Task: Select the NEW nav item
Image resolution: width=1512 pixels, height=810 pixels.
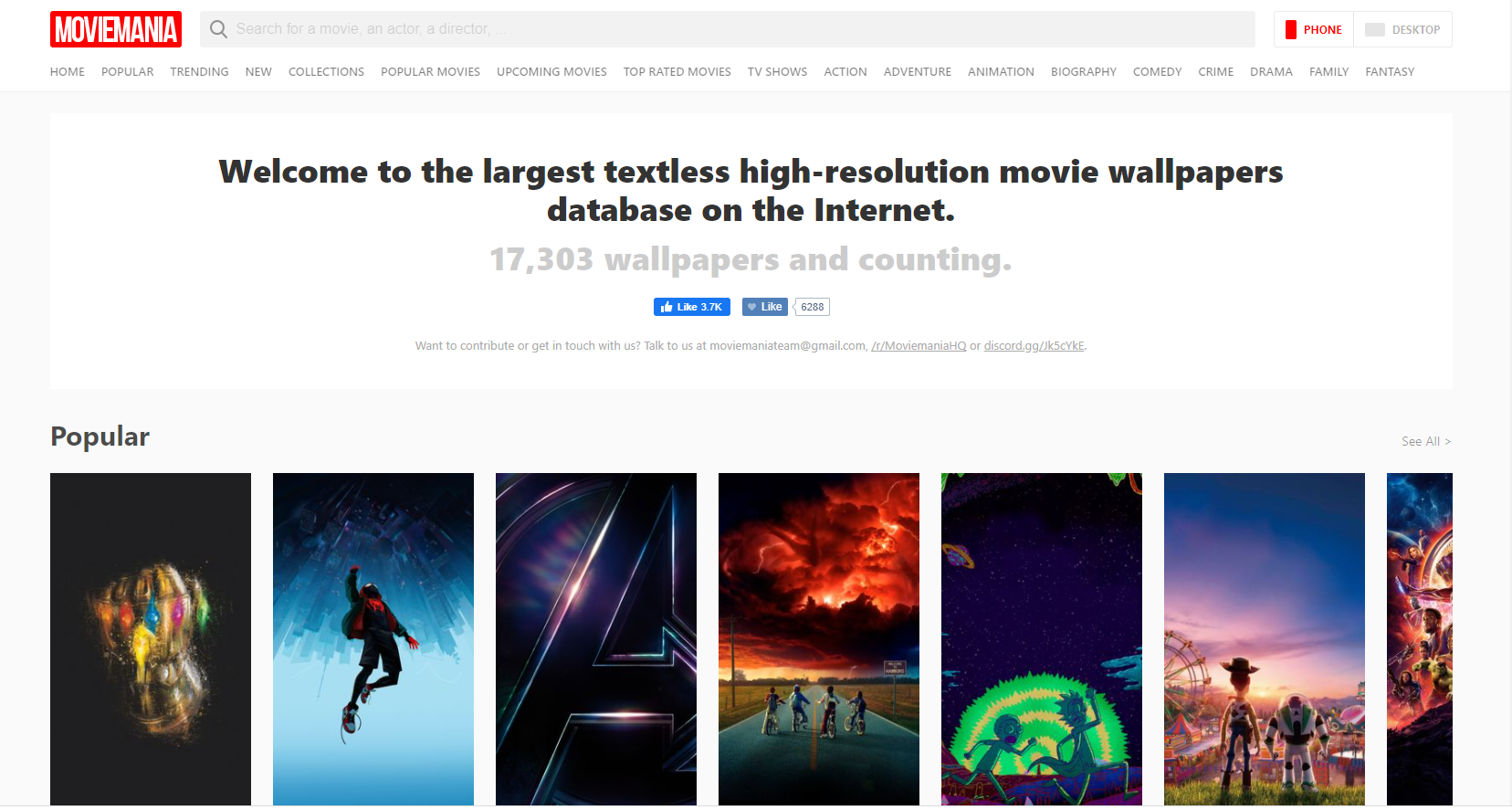Action: click(258, 71)
